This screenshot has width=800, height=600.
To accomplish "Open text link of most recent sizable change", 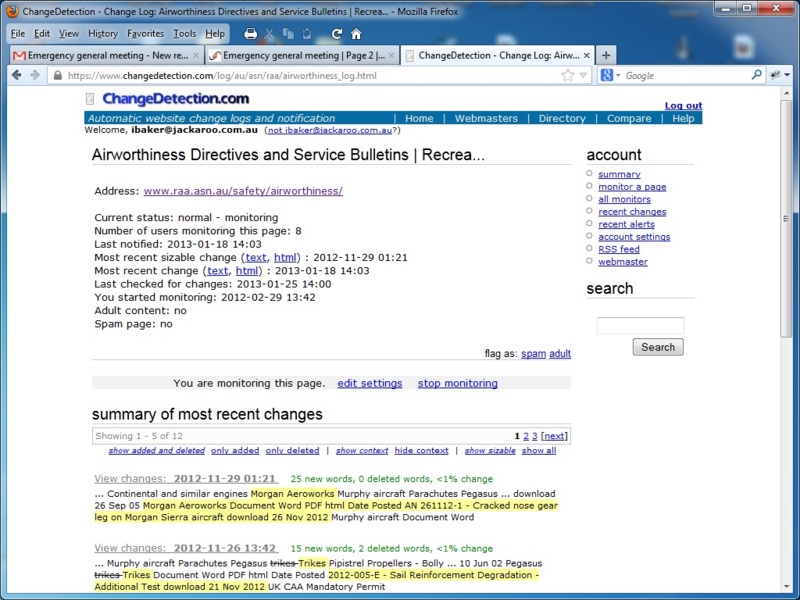I will click(x=256, y=258).
